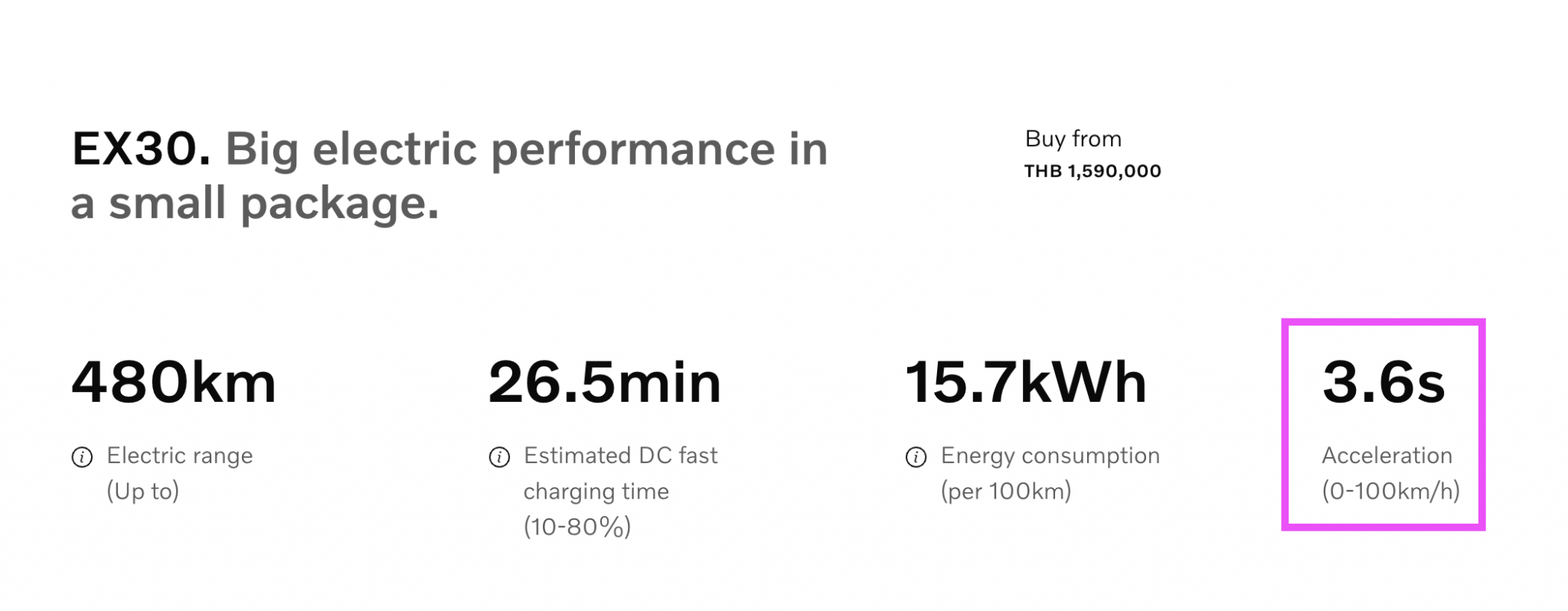Image resolution: width=1568 pixels, height=611 pixels.
Task: Click the 'Estimated DC fast' label text
Action: click(x=620, y=456)
